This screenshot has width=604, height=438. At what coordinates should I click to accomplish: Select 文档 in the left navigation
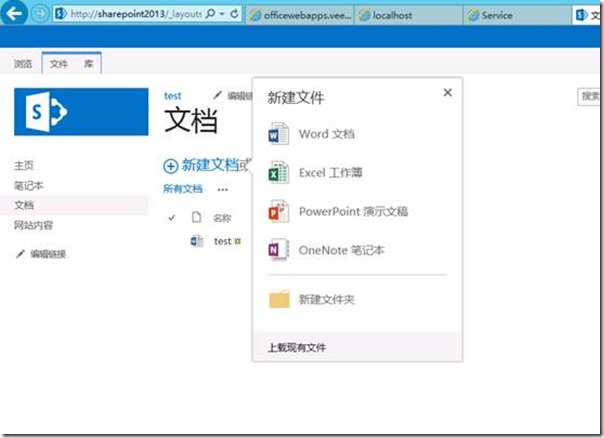coord(24,205)
